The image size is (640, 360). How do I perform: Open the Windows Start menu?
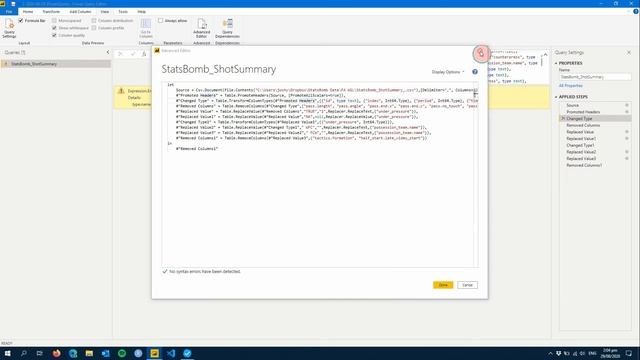coord(7,353)
